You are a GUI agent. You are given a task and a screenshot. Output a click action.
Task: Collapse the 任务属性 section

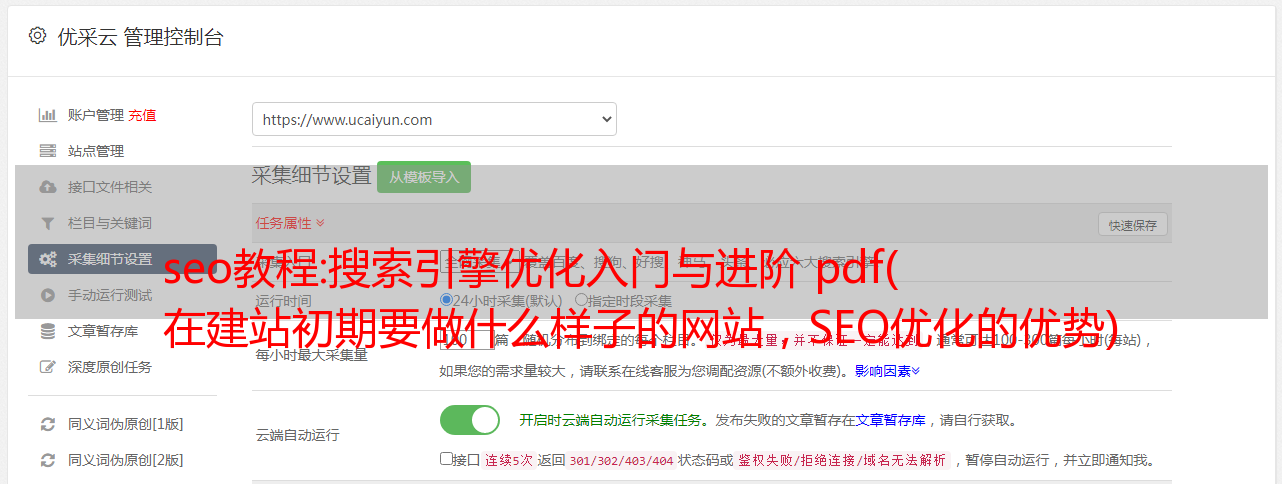290,223
